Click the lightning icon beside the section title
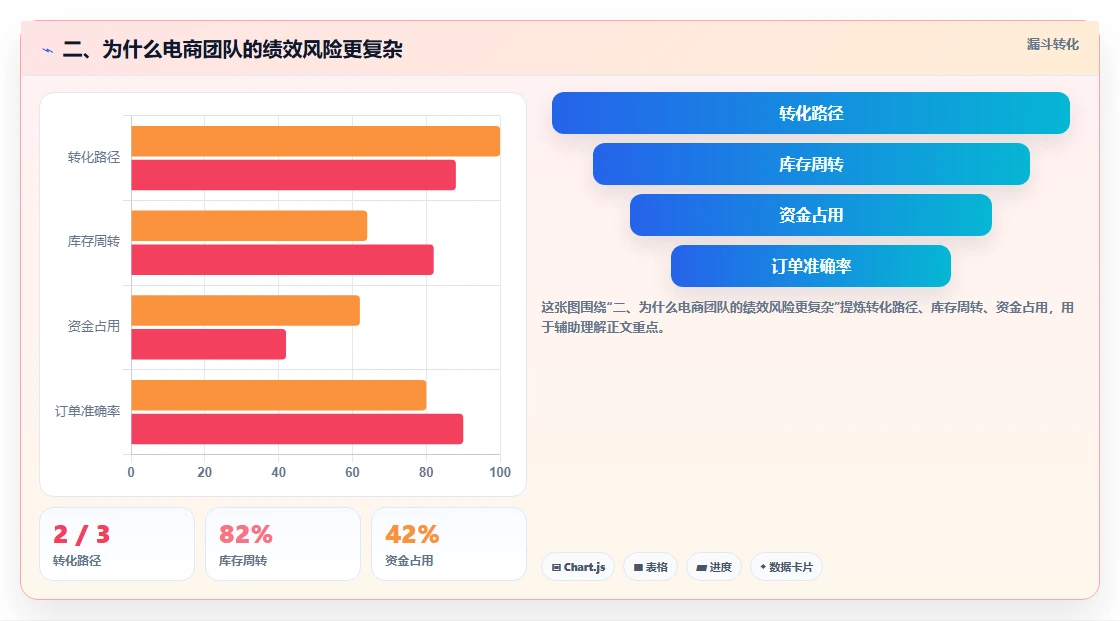The width and height of the screenshot is (1120, 621). point(48,50)
